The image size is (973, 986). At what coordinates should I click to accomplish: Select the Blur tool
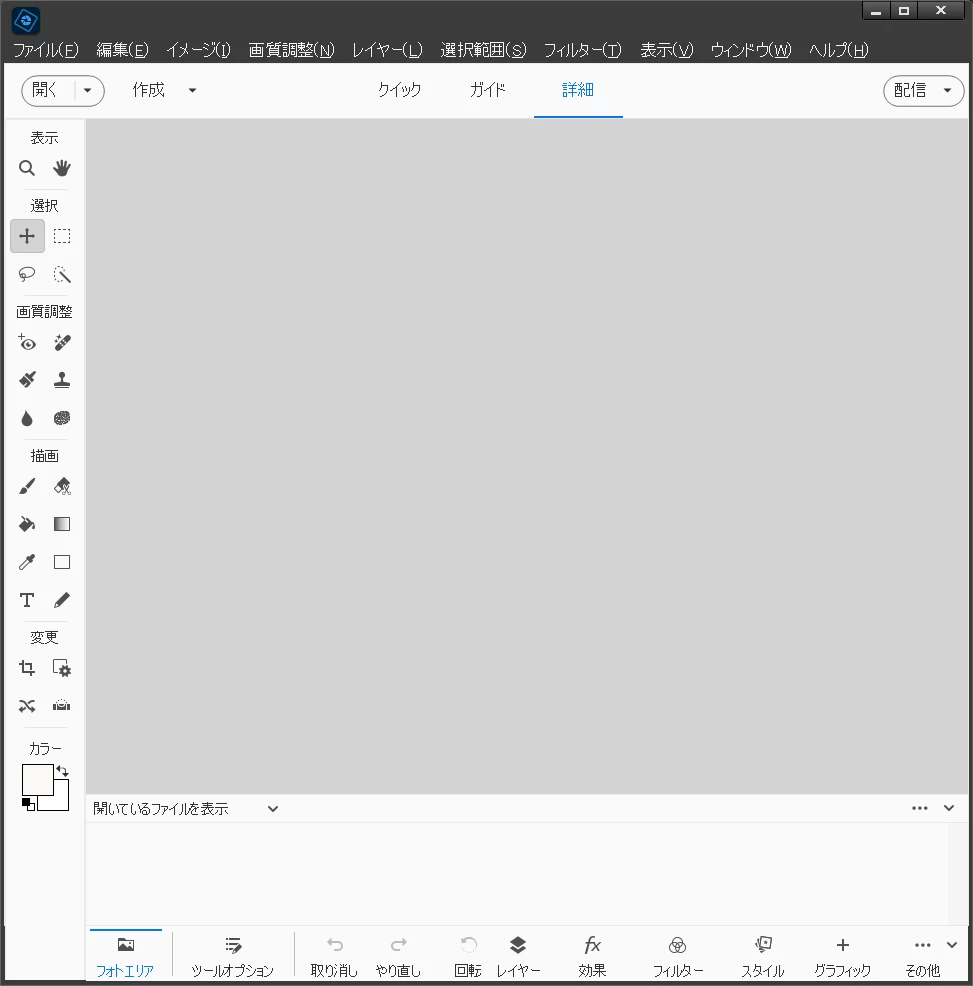click(x=26, y=418)
